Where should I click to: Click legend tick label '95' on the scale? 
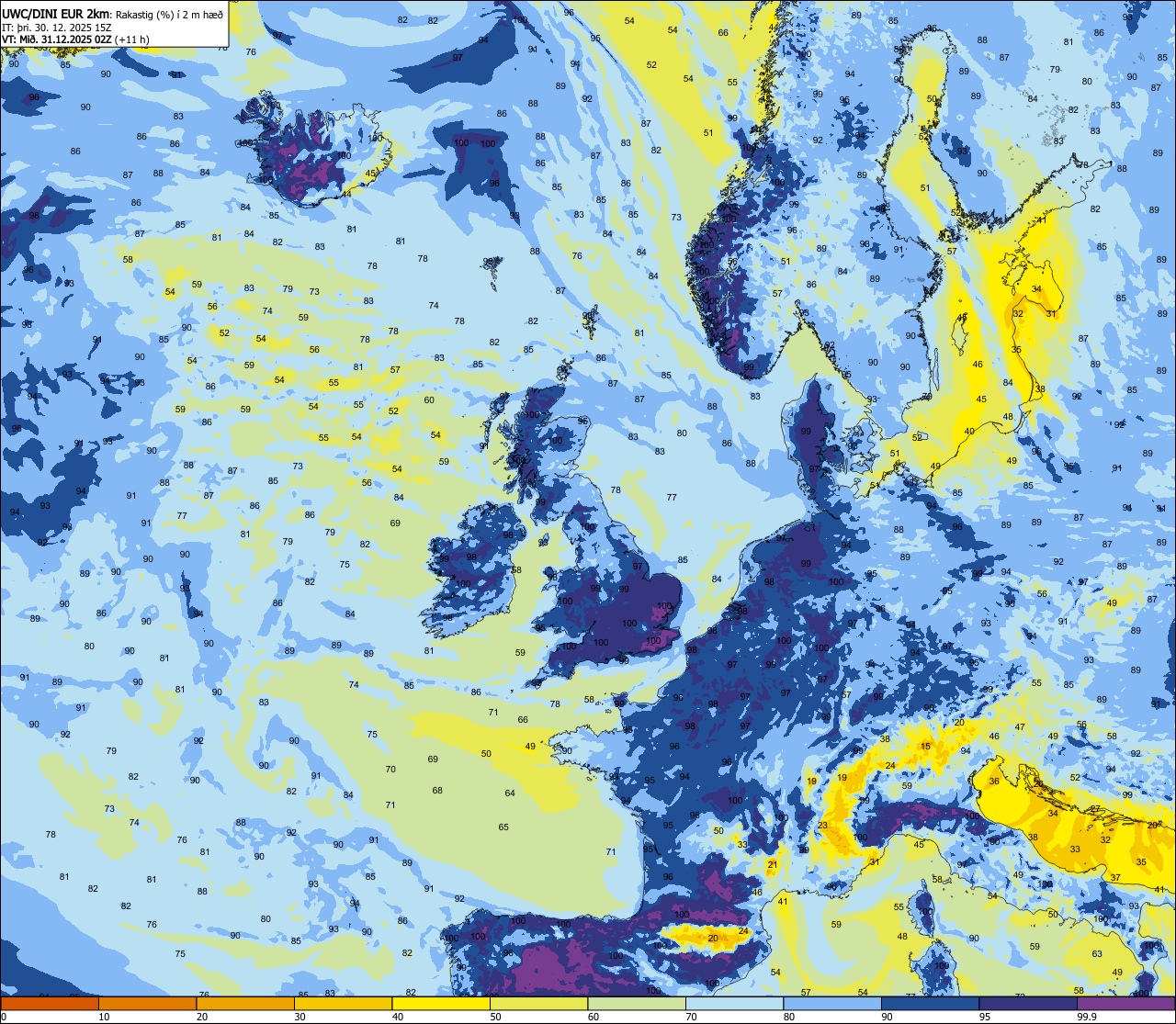(x=985, y=1017)
